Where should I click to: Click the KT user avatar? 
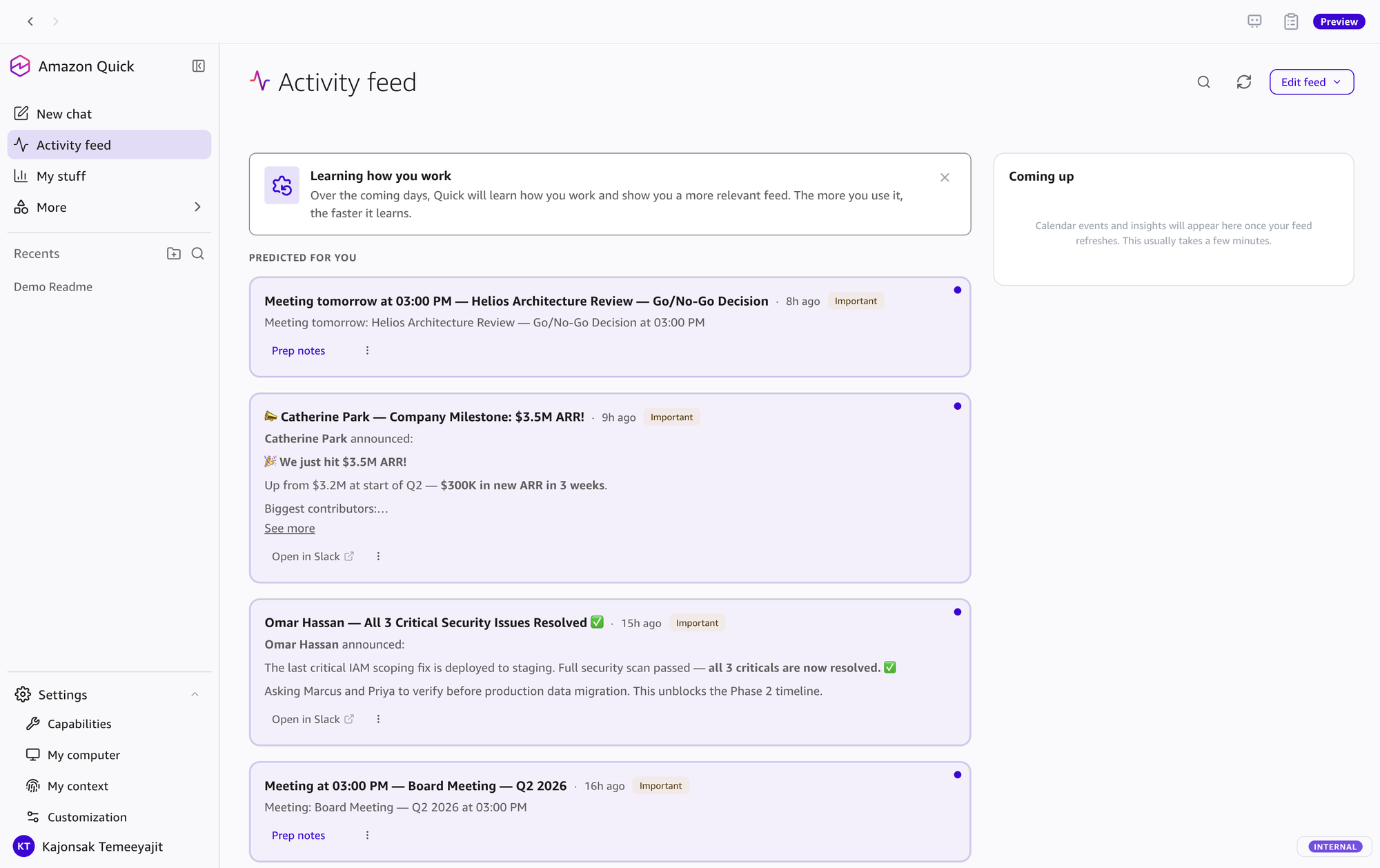[x=23, y=847]
